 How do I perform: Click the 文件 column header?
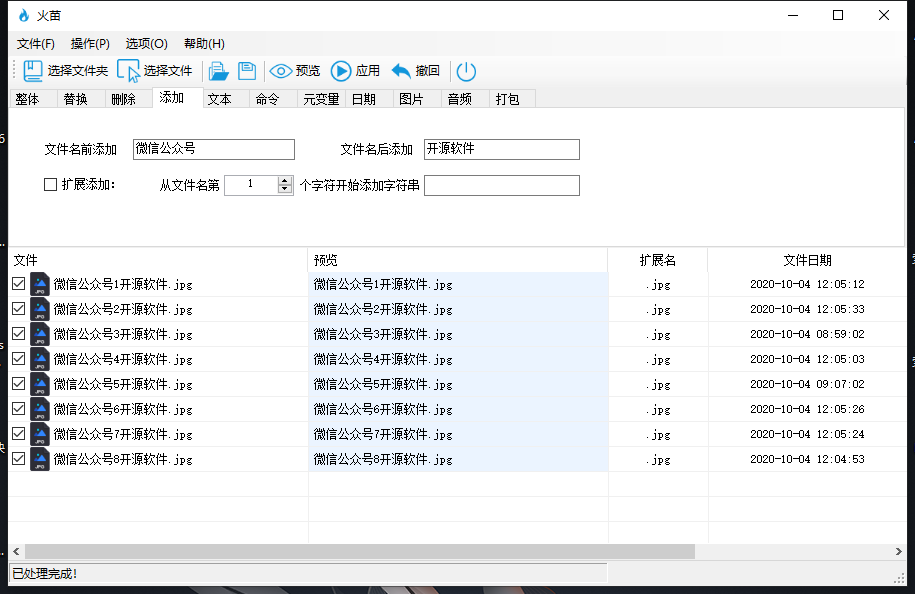click(x=158, y=260)
